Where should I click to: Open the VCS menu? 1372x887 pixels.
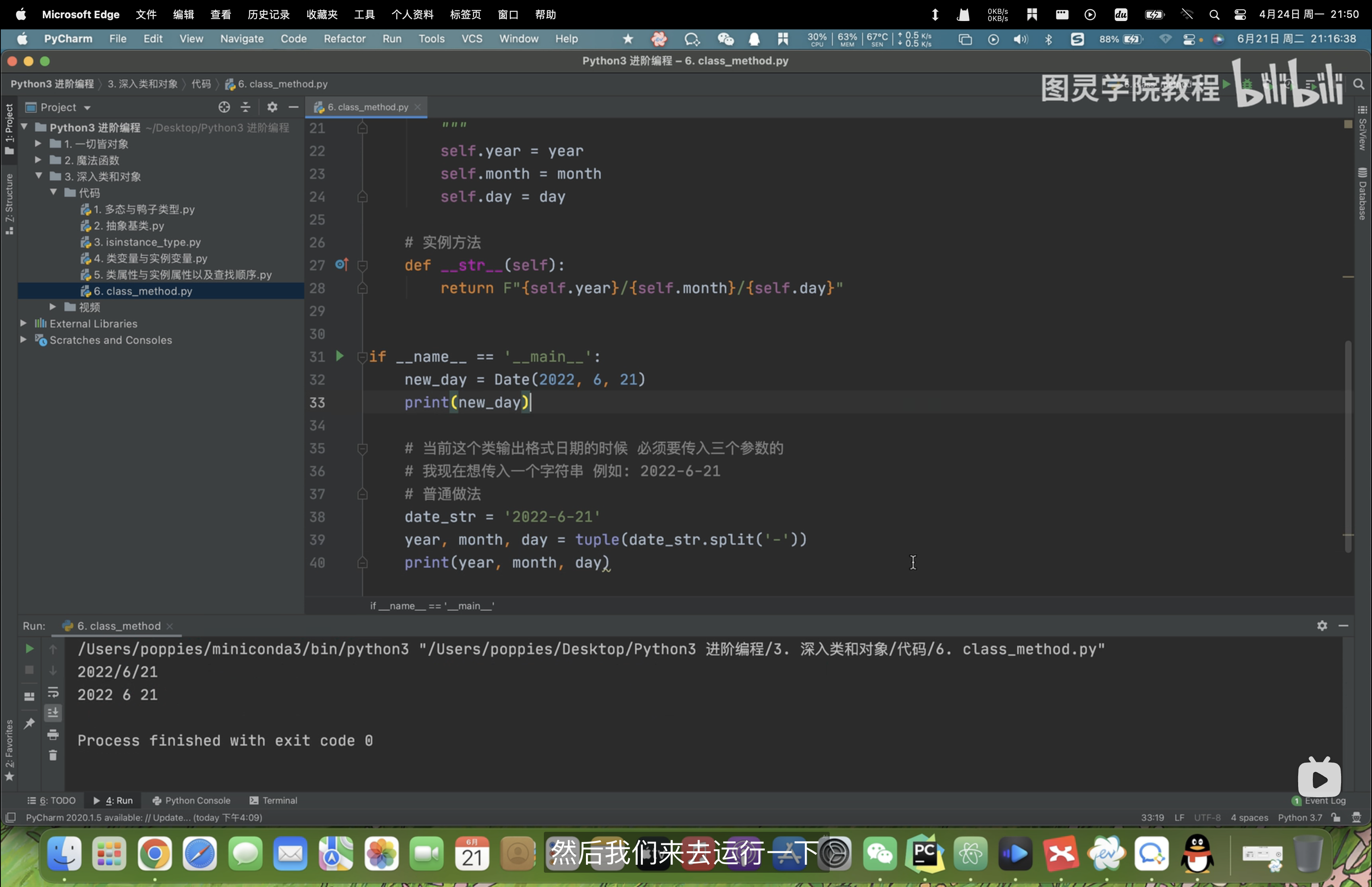[472, 39]
